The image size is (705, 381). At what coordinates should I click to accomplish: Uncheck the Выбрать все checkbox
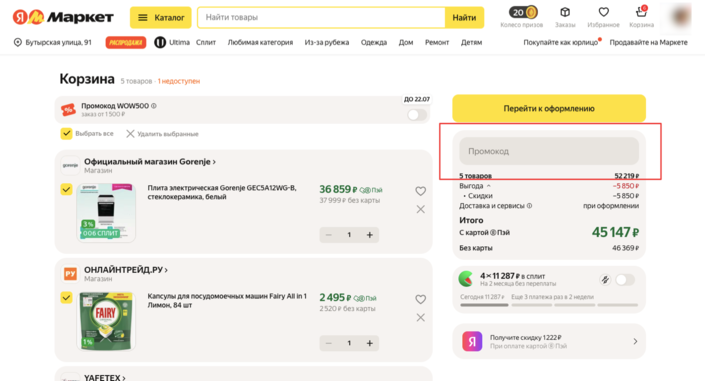point(66,134)
